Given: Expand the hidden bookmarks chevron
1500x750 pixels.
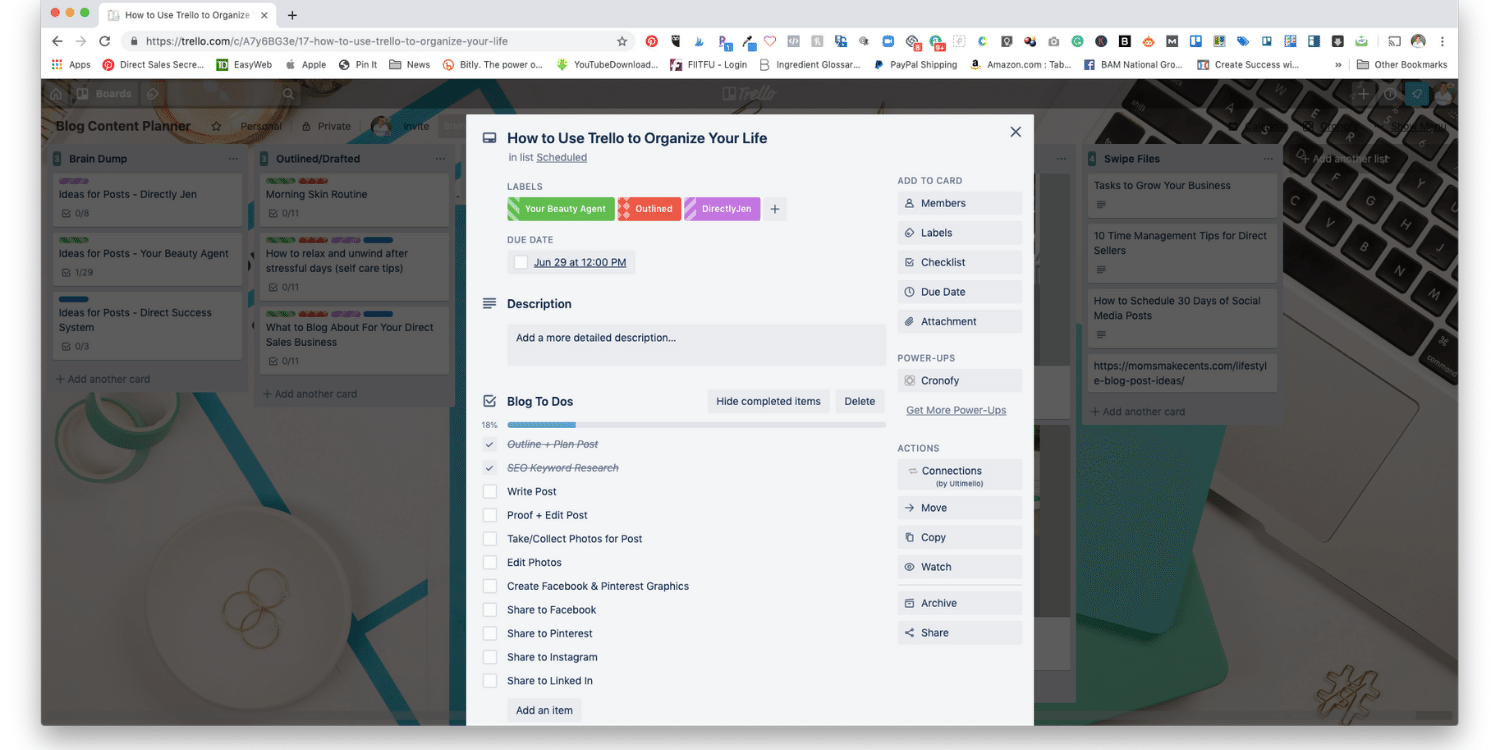Looking at the screenshot, I should point(1338,64).
